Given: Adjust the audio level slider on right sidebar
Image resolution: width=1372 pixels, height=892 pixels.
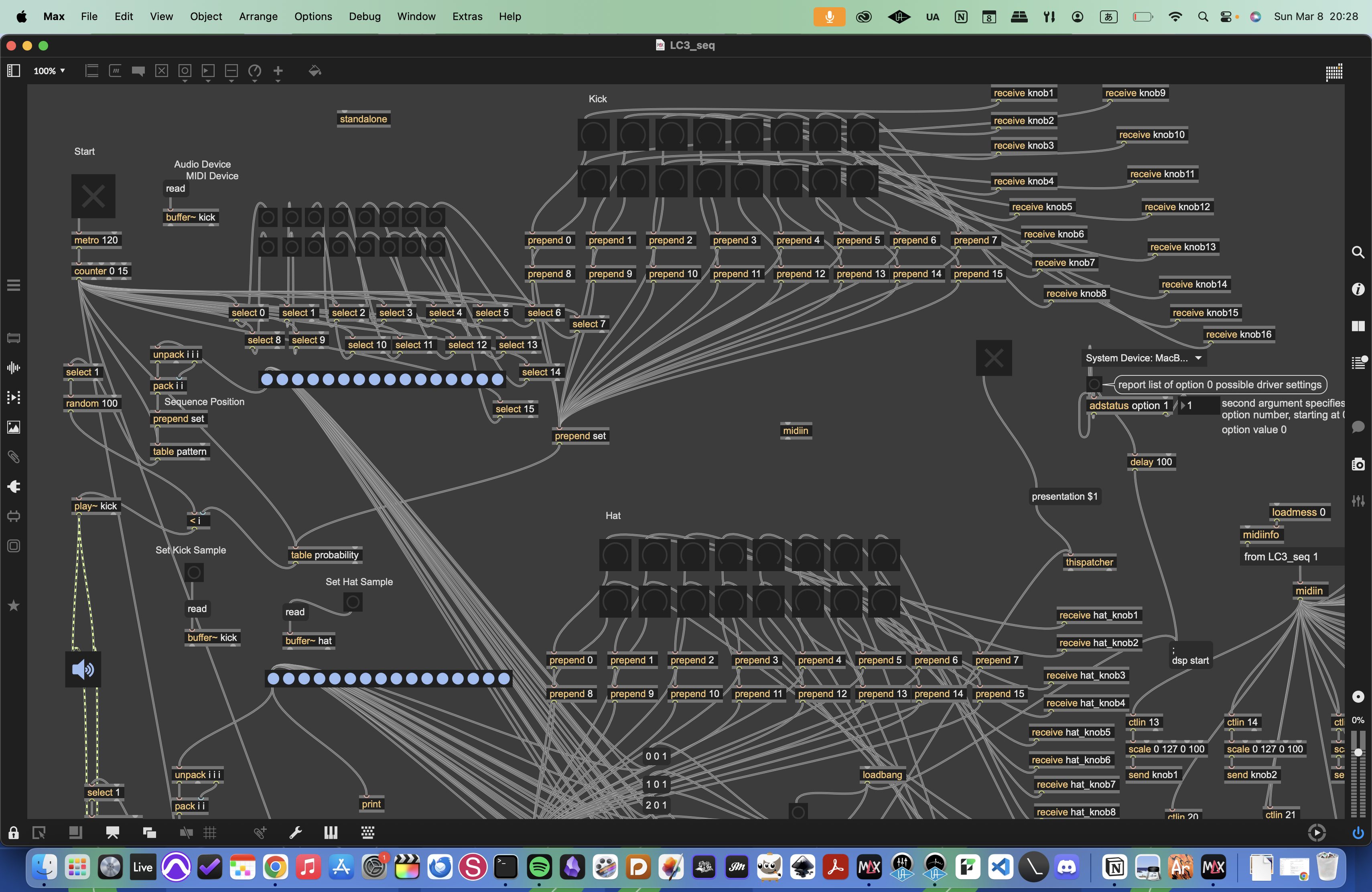Looking at the screenshot, I should (x=1358, y=752).
